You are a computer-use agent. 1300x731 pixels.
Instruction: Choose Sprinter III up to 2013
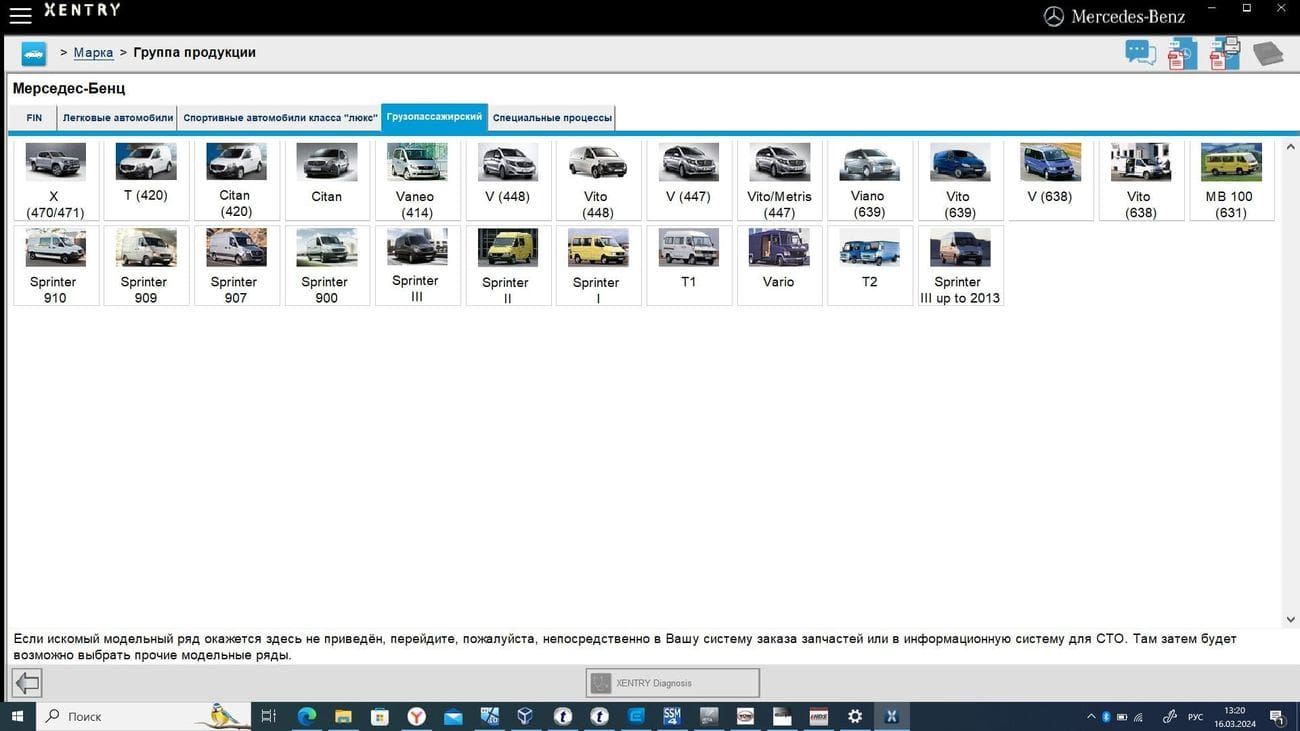[x=960, y=265]
